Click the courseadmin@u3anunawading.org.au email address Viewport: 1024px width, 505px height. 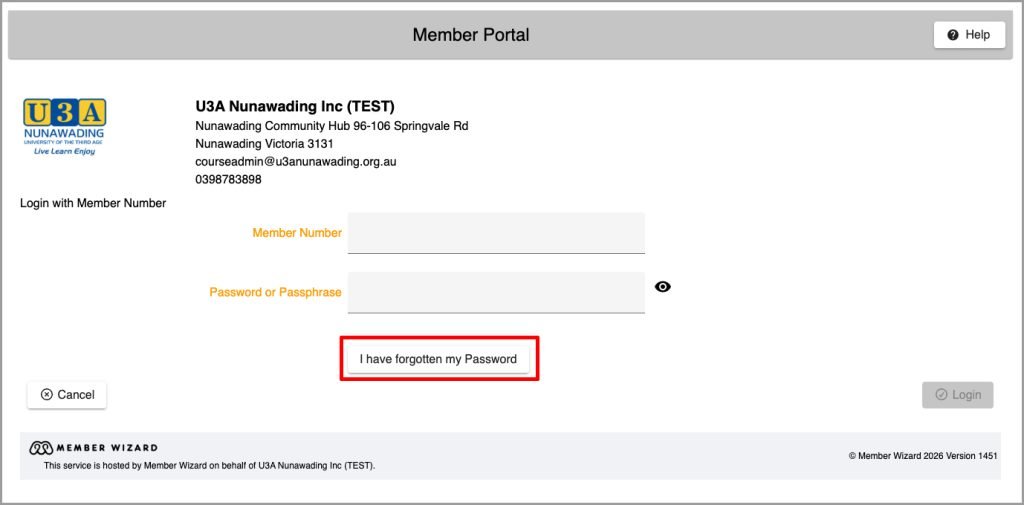296,161
